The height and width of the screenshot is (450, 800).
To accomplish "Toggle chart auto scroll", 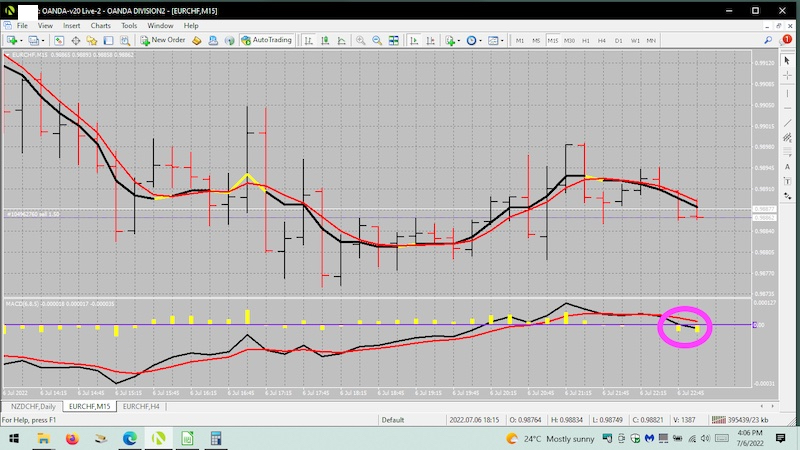I will [x=414, y=40].
